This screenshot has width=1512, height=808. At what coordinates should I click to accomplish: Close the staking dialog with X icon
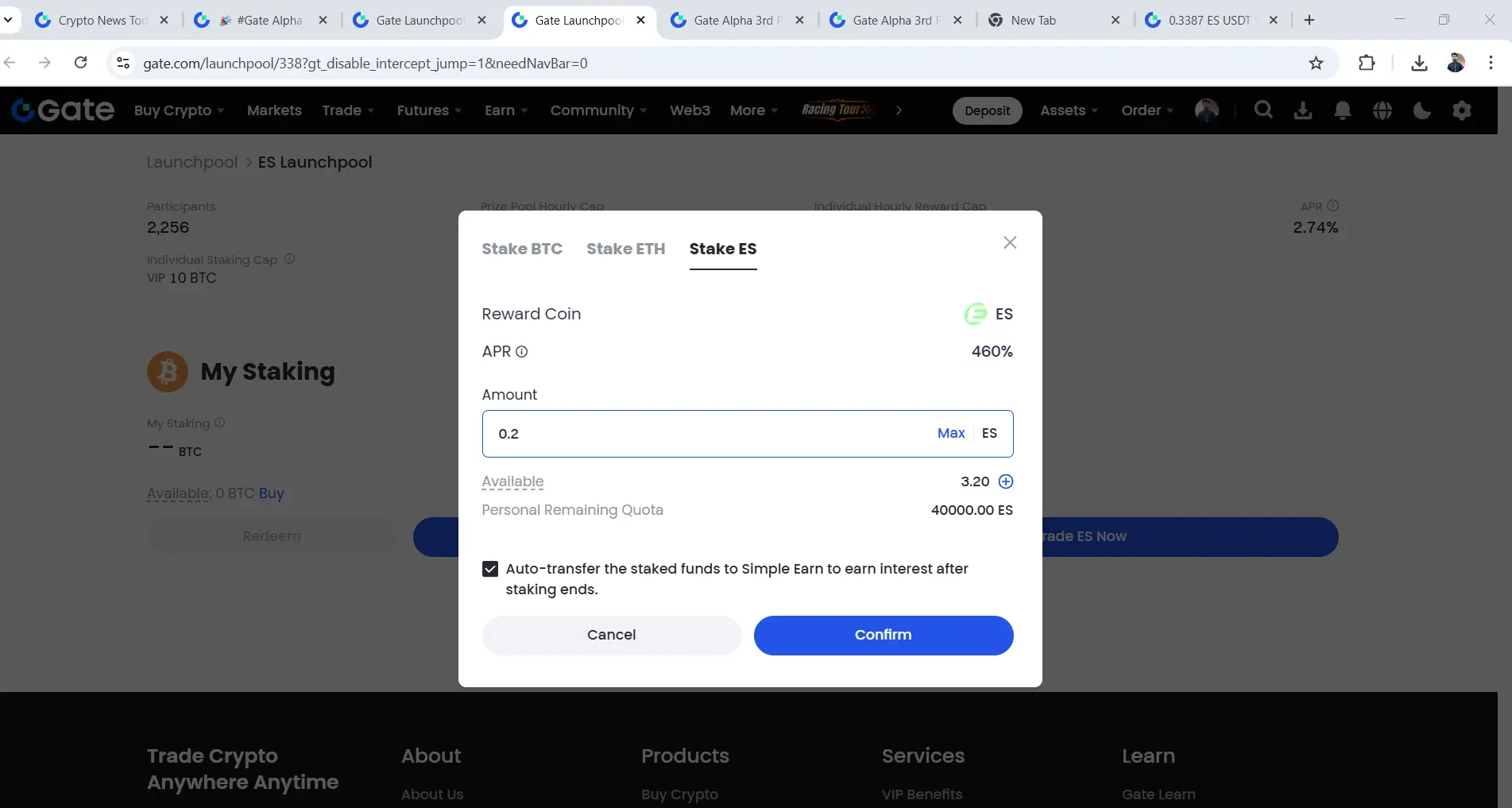pos(1010,242)
